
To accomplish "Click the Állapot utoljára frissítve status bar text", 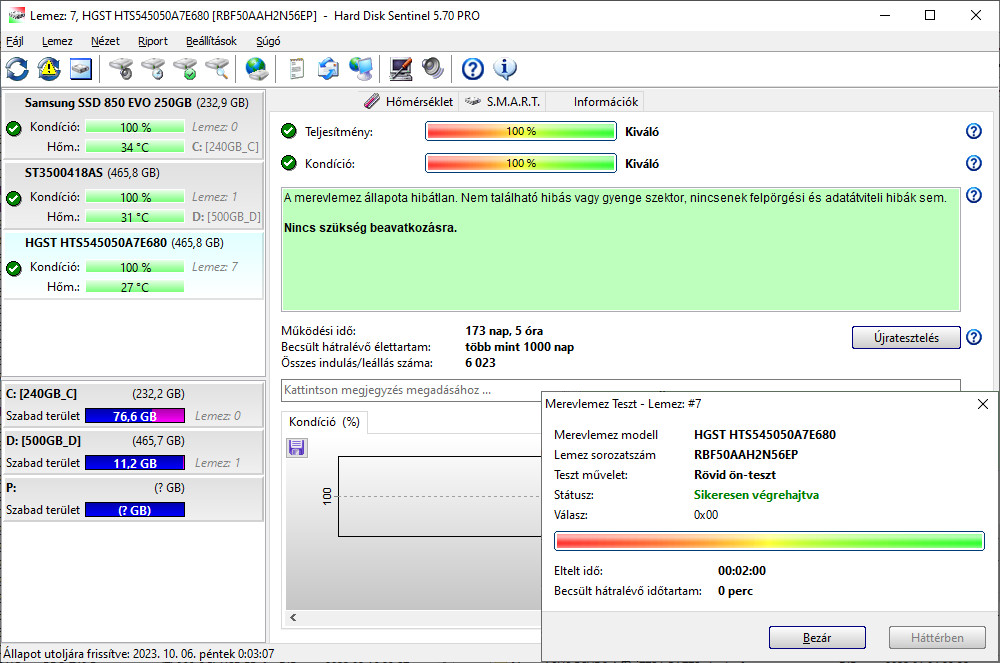I will click(139, 654).
